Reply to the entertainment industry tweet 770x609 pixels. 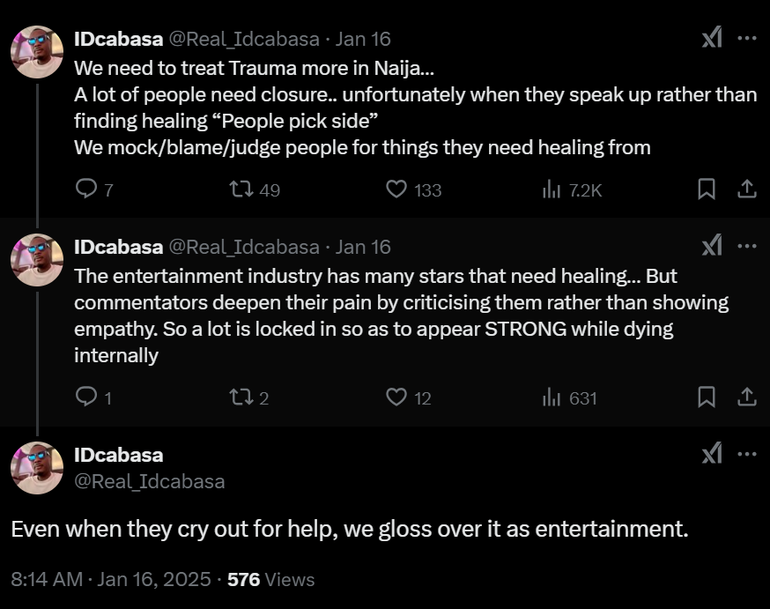coord(87,397)
